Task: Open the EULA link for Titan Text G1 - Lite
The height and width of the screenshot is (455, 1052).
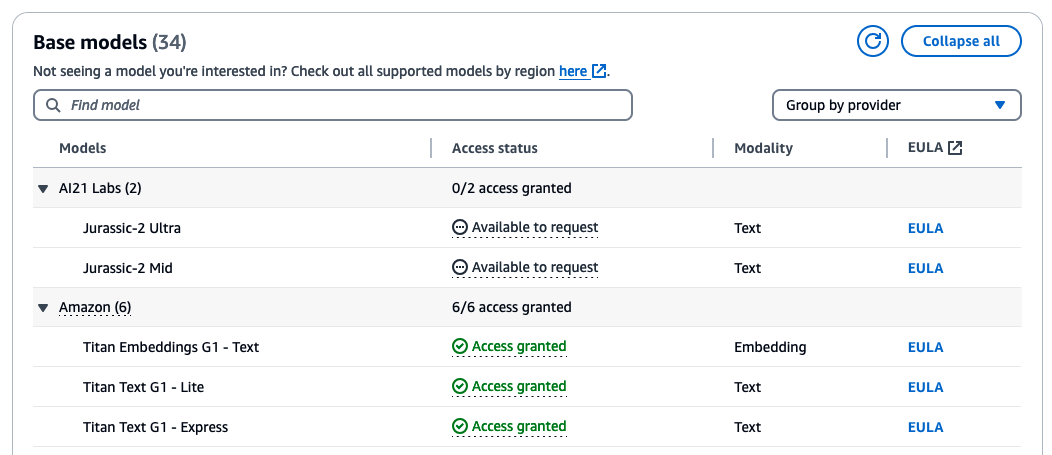Action: click(x=925, y=387)
